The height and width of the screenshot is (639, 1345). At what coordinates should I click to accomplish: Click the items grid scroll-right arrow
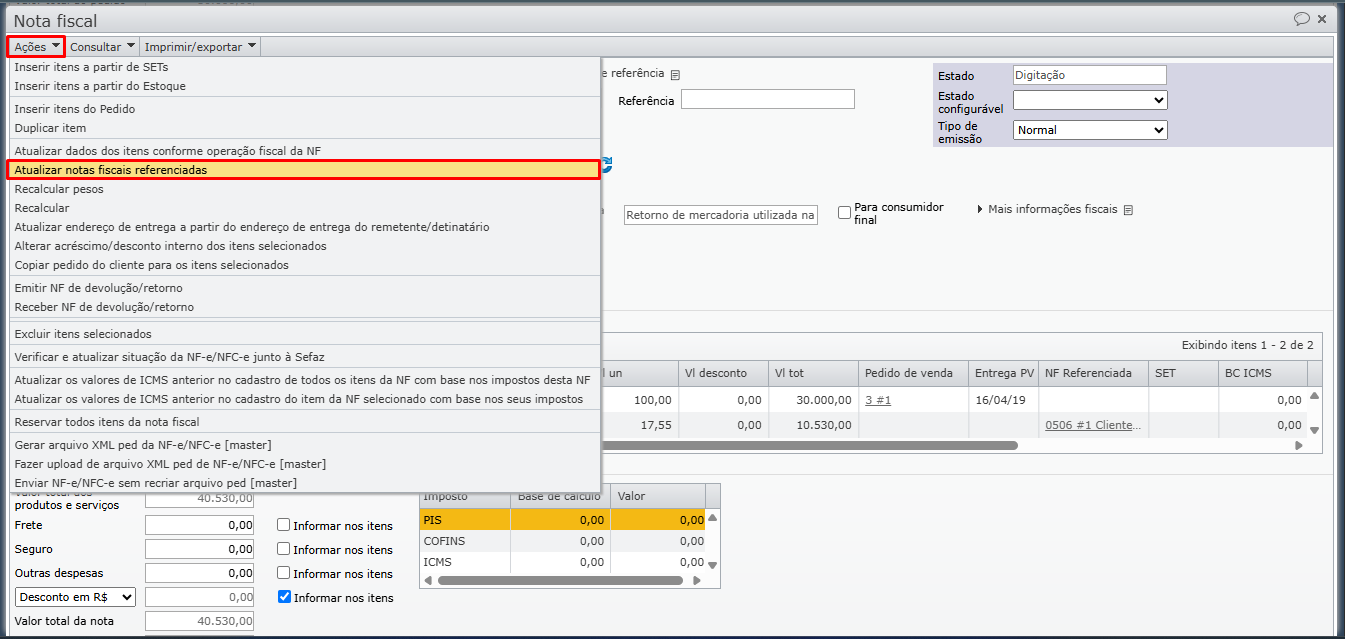[x=1299, y=446]
